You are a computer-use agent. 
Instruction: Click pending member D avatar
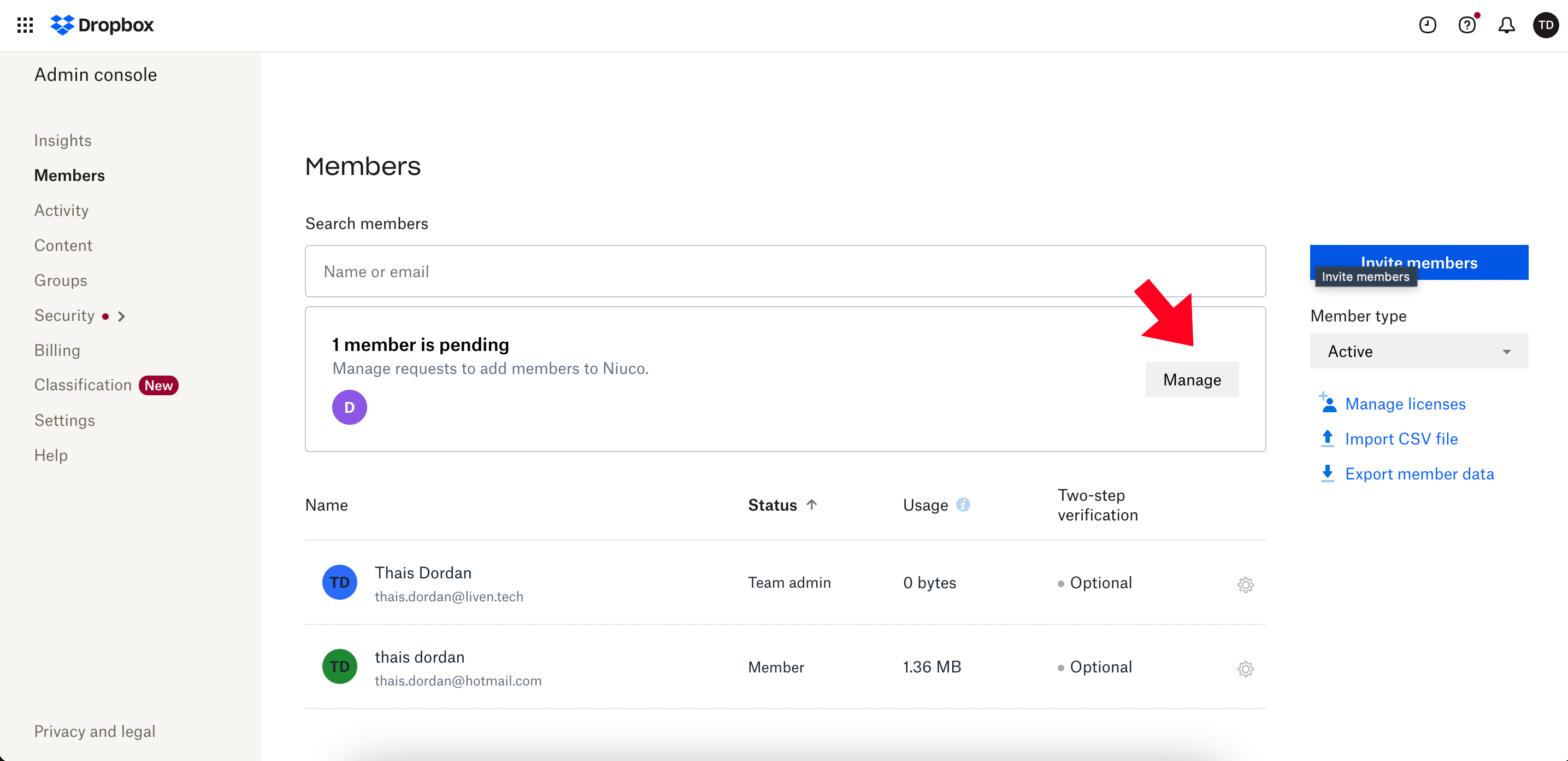coord(349,407)
